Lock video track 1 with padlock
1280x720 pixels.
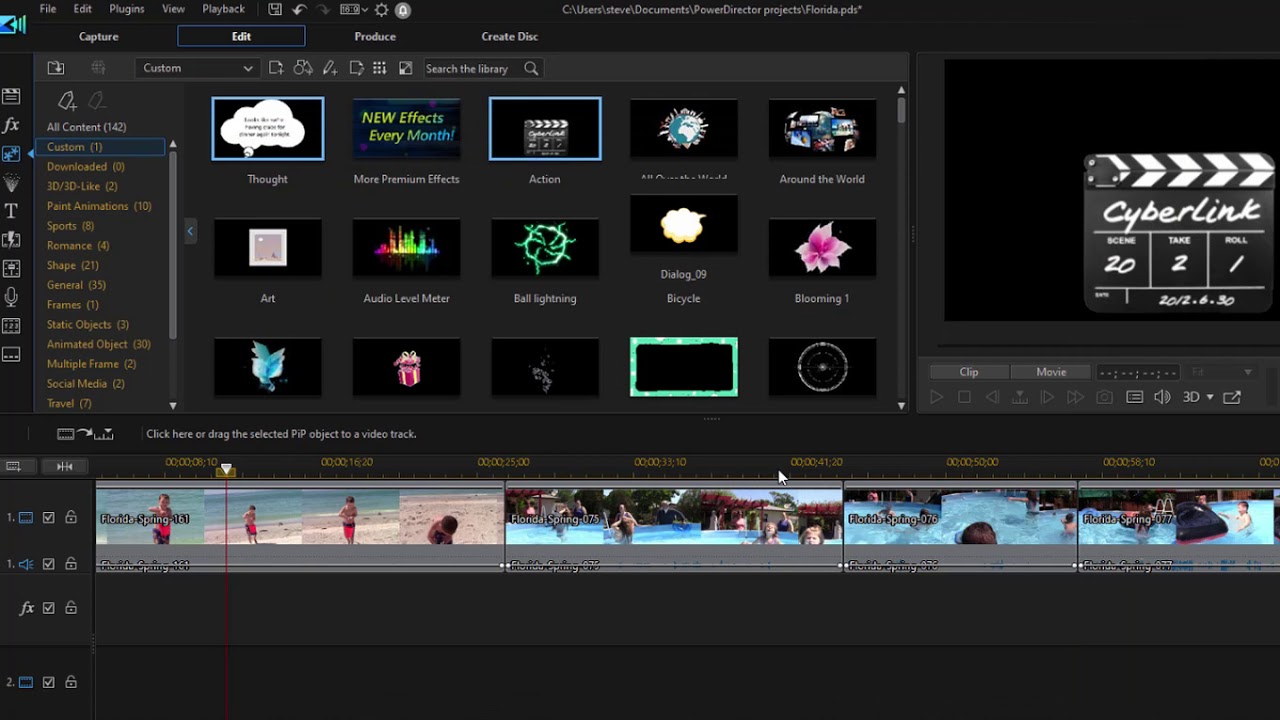(71, 518)
